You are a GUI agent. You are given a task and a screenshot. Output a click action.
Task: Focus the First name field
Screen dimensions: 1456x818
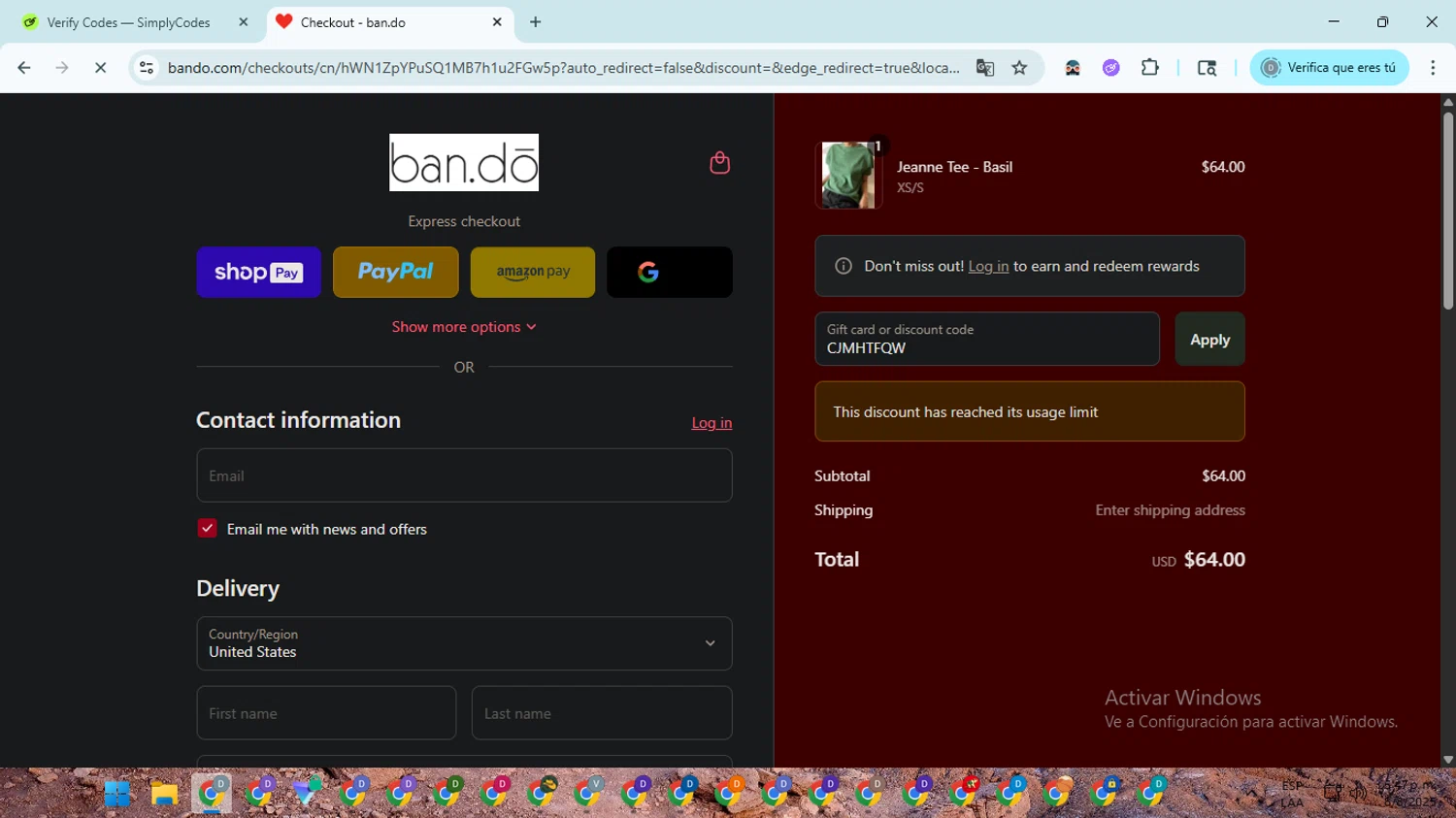coord(326,713)
